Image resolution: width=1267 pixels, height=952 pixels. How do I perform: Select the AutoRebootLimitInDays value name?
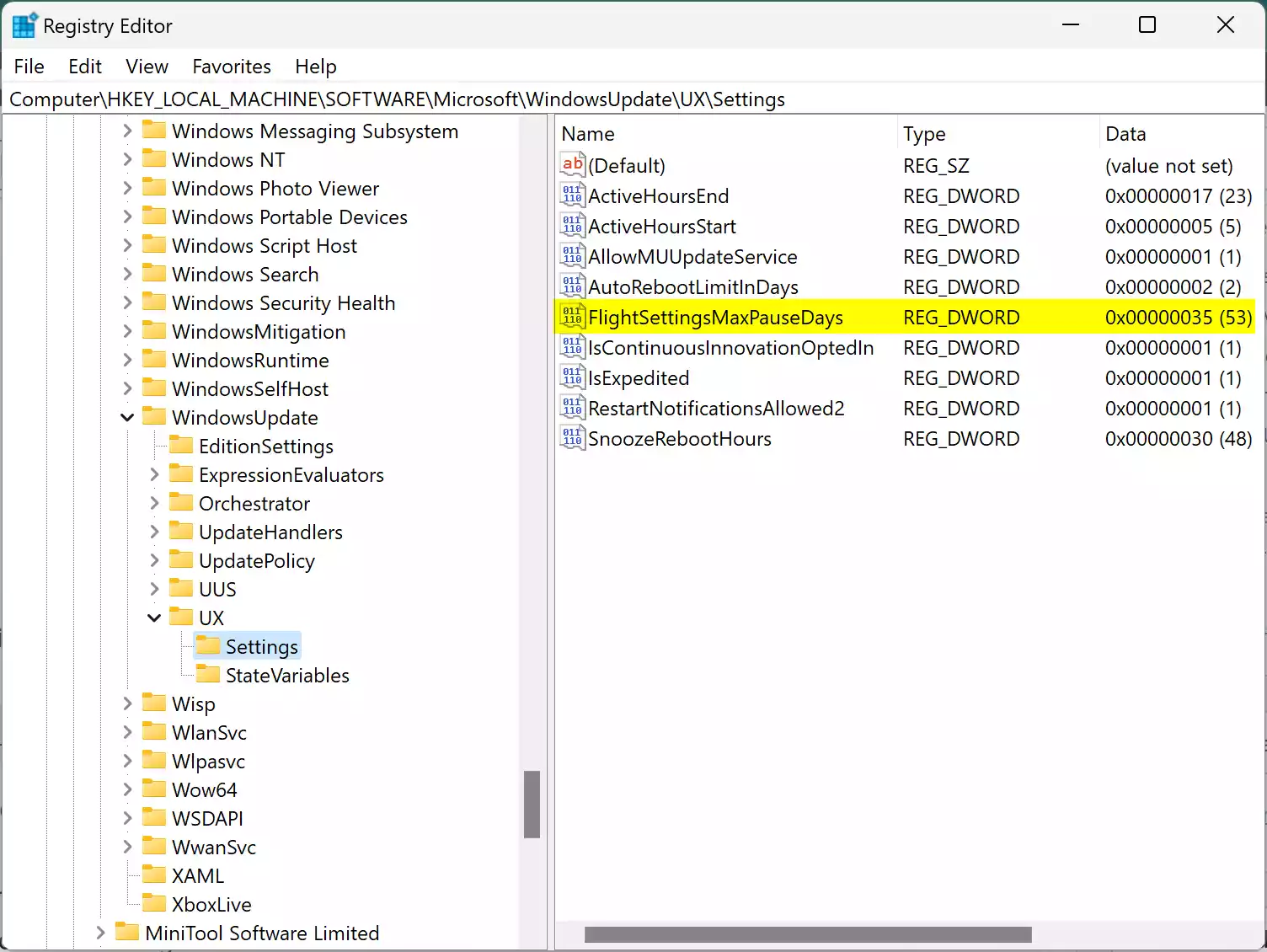(x=693, y=287)
